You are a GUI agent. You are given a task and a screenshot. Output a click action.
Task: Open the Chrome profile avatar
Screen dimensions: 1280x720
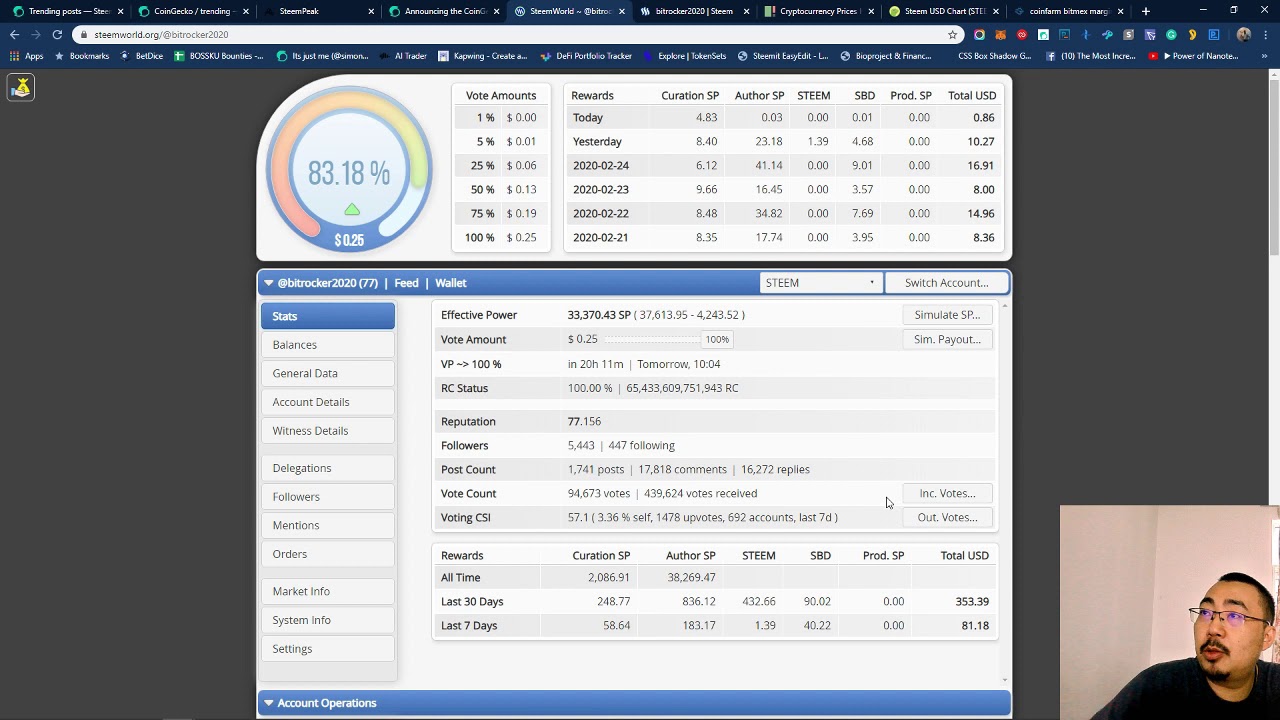(x=1243, y=35)
